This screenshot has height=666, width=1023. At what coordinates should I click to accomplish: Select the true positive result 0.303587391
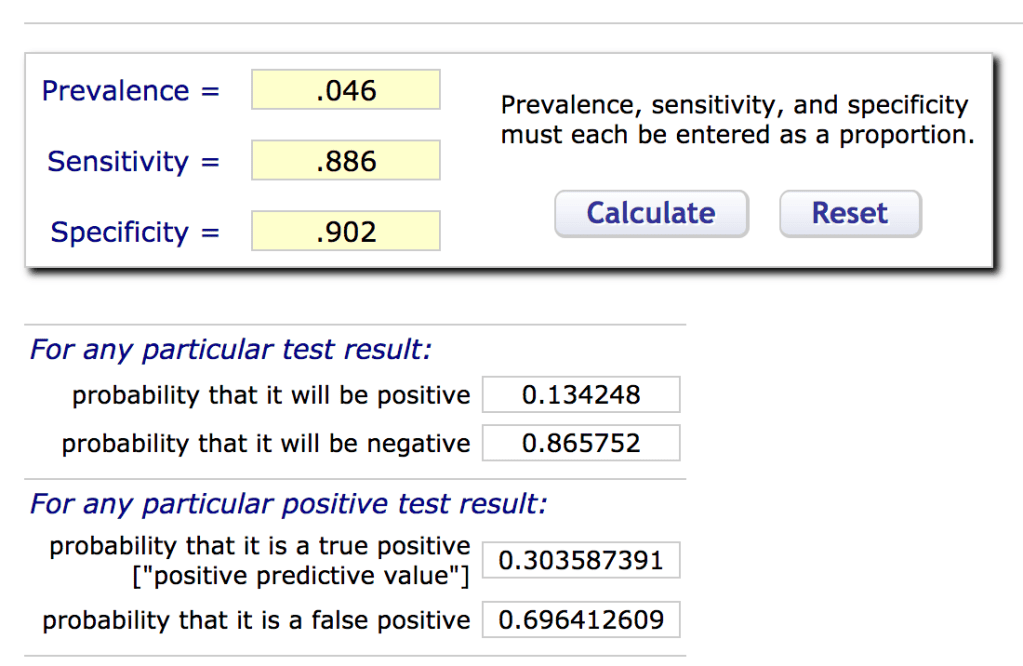(580, 560)
